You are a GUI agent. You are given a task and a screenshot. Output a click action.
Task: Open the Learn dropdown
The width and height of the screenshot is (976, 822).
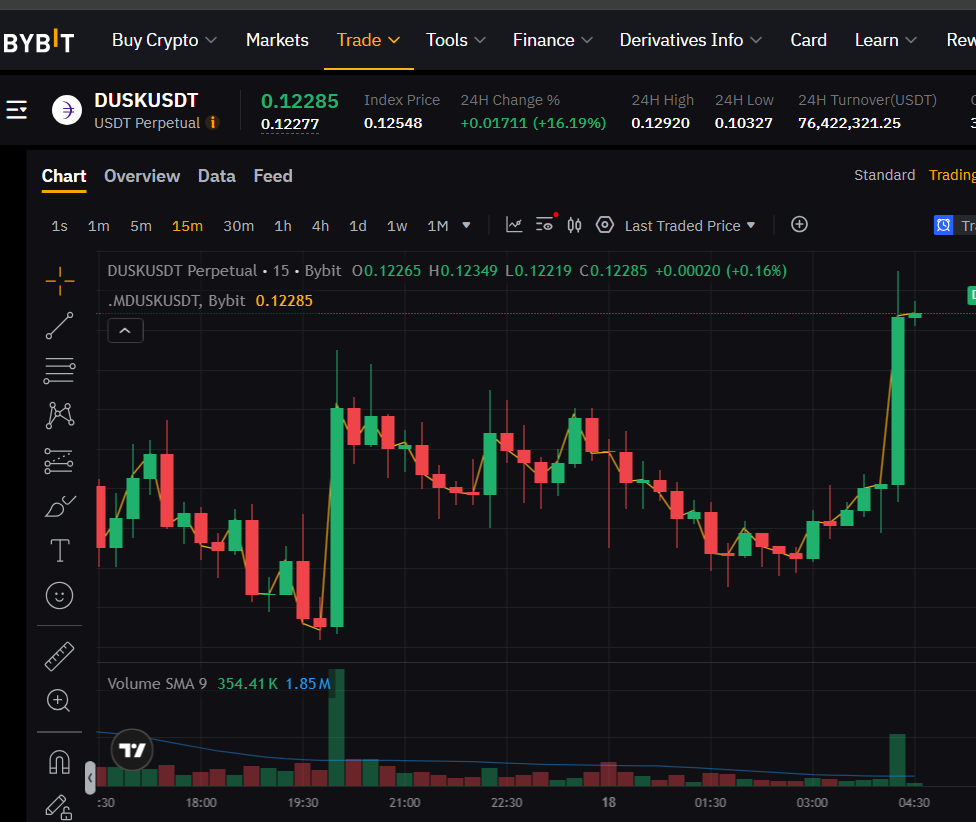[x=886, y=40]
